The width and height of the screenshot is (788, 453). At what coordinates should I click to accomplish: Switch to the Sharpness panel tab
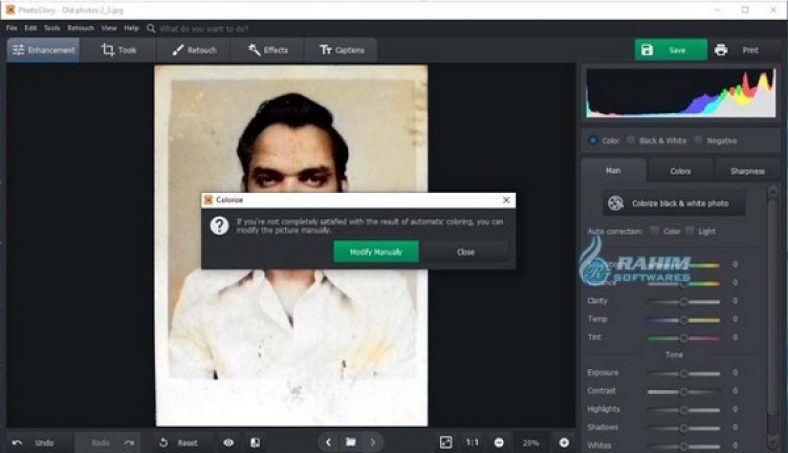tap(747, 171)
